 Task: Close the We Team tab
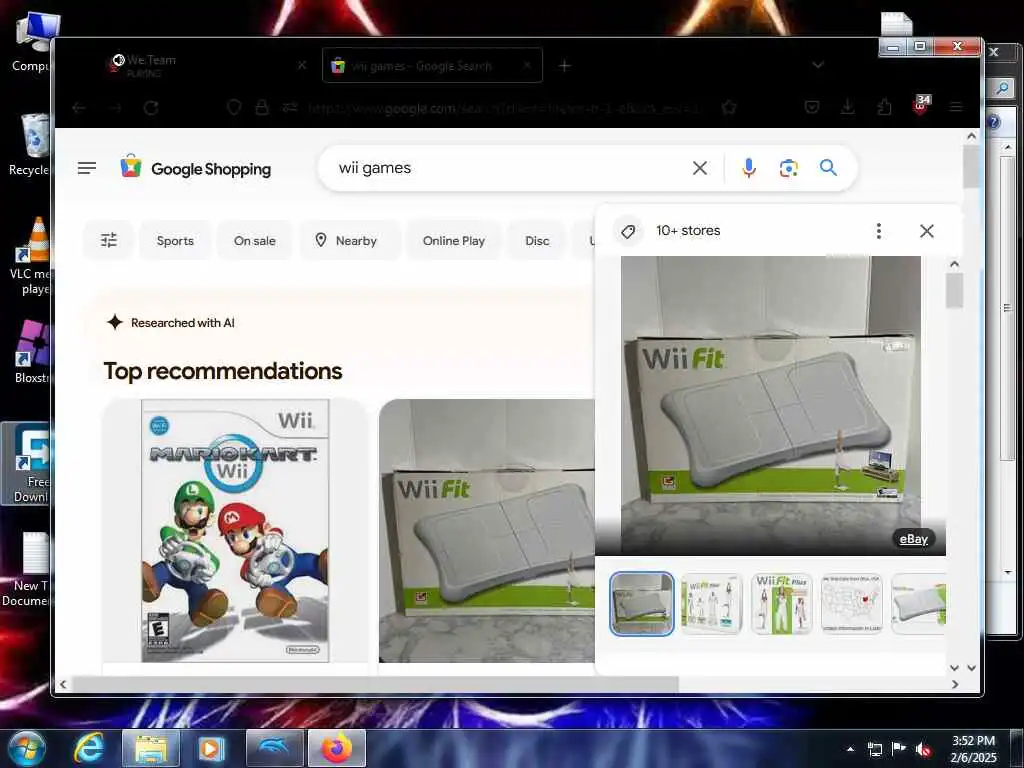pos(302,65)
